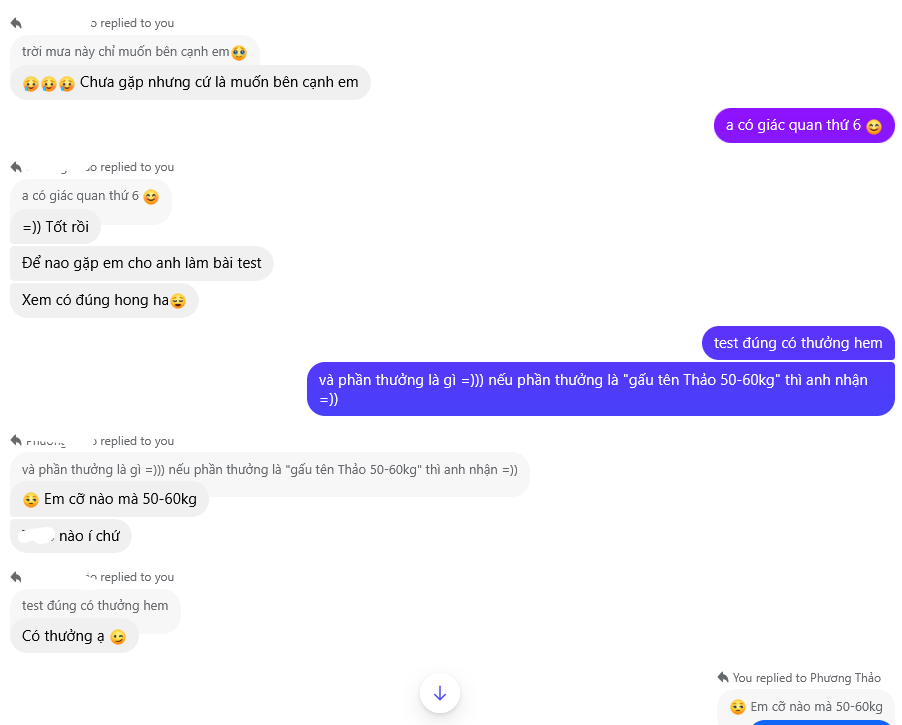
Task: Click the "Xem có đúng hong ha" message
Action: [x=104, y=300]
